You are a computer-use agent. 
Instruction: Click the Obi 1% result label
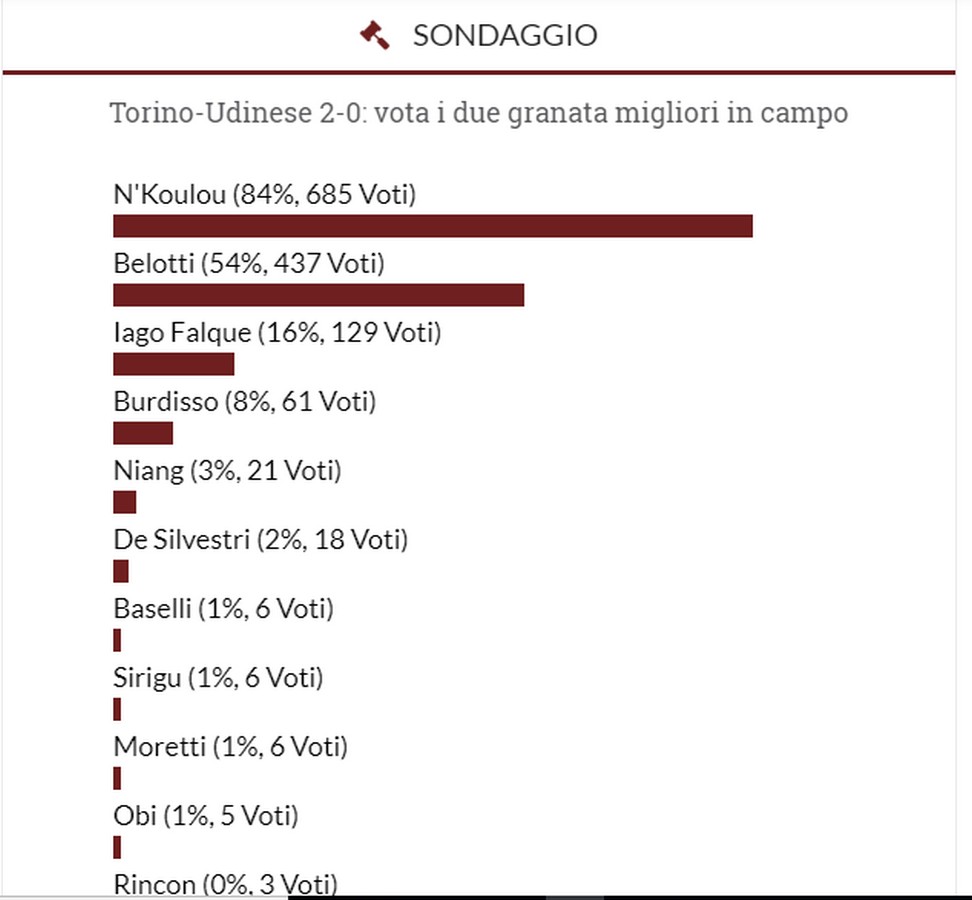[206, 816]
